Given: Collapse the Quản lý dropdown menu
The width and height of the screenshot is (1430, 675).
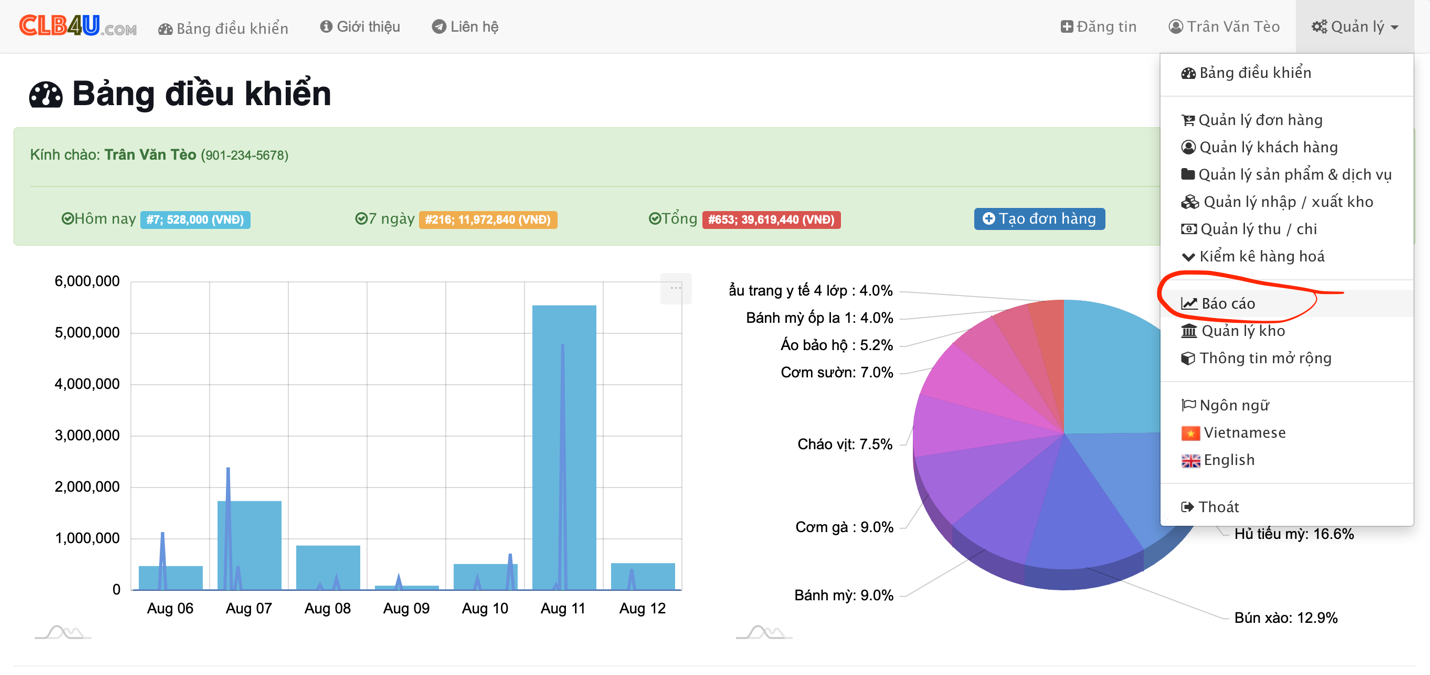Looking at the screenshot, I should point(1354,27).
